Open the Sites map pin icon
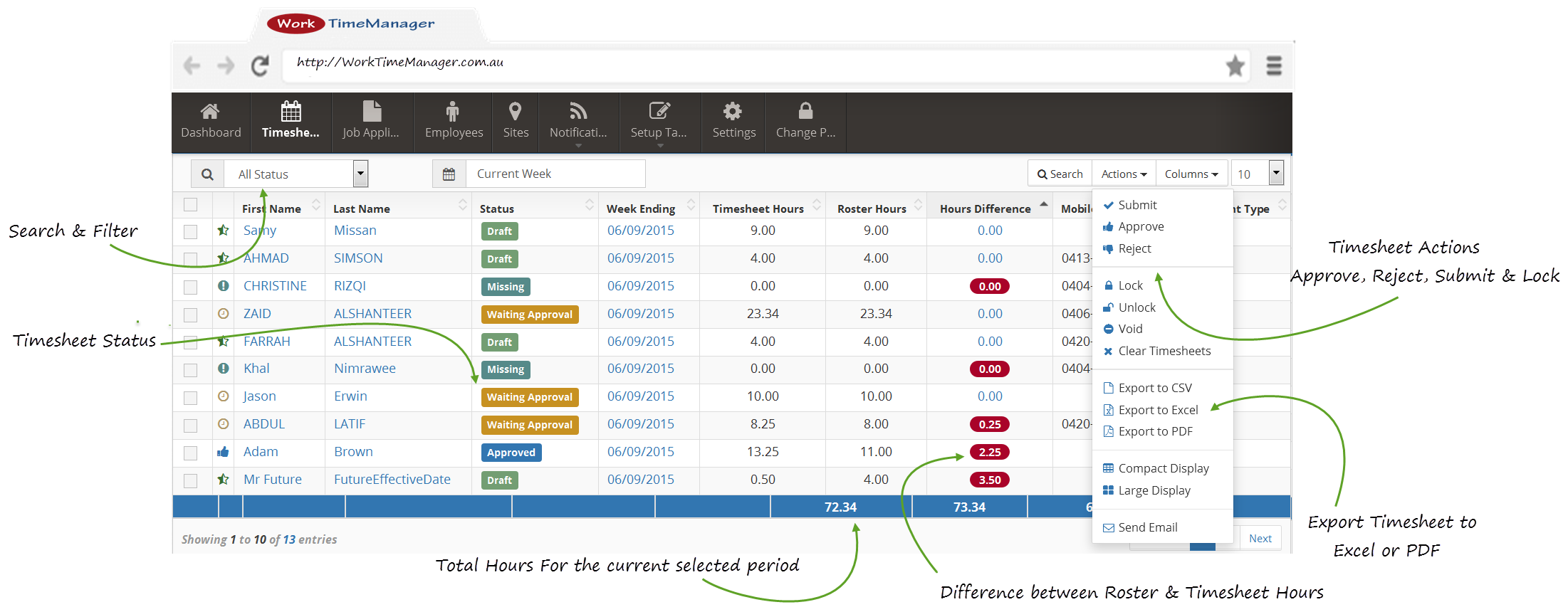Screen dimensions: 1568x612 coord(515,111)
